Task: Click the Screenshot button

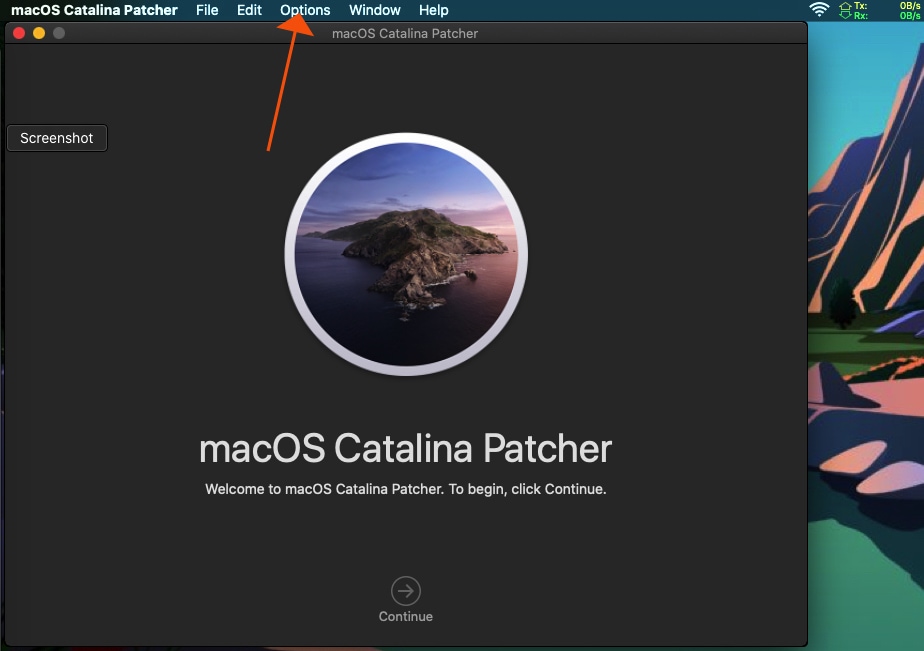Action: click(57, 138)
